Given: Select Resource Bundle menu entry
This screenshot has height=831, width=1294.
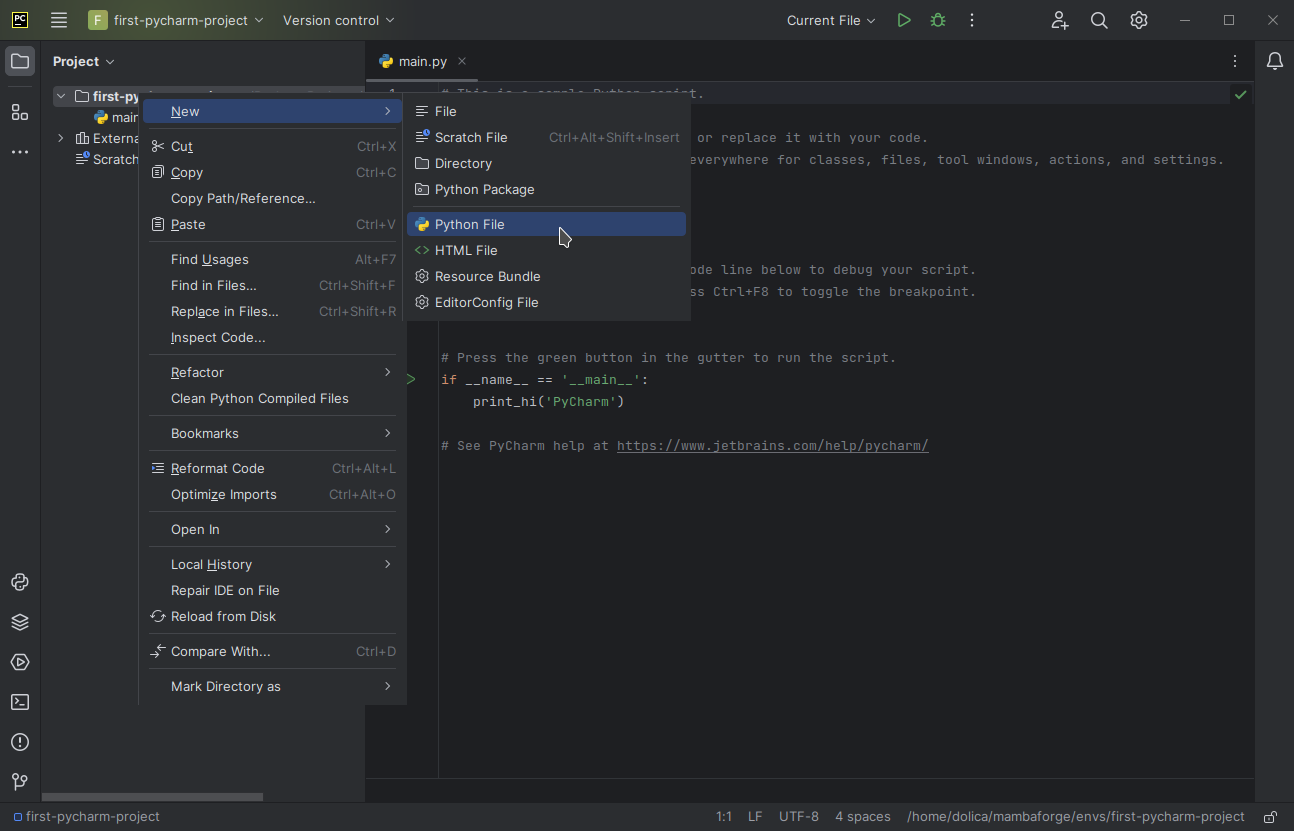Looking at the screenshot, I should pos(546,276).
